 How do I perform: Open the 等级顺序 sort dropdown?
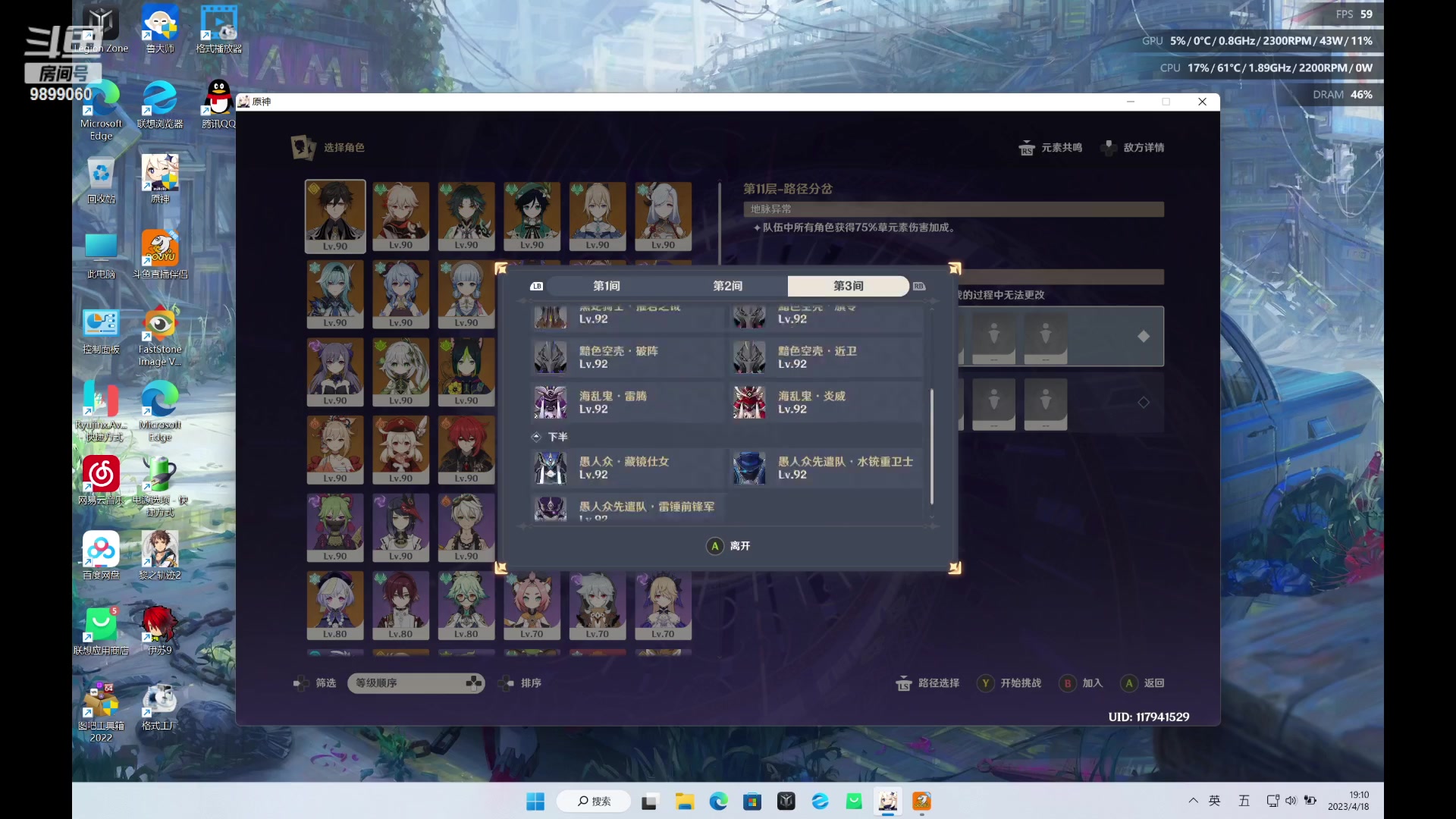point(416,683)
